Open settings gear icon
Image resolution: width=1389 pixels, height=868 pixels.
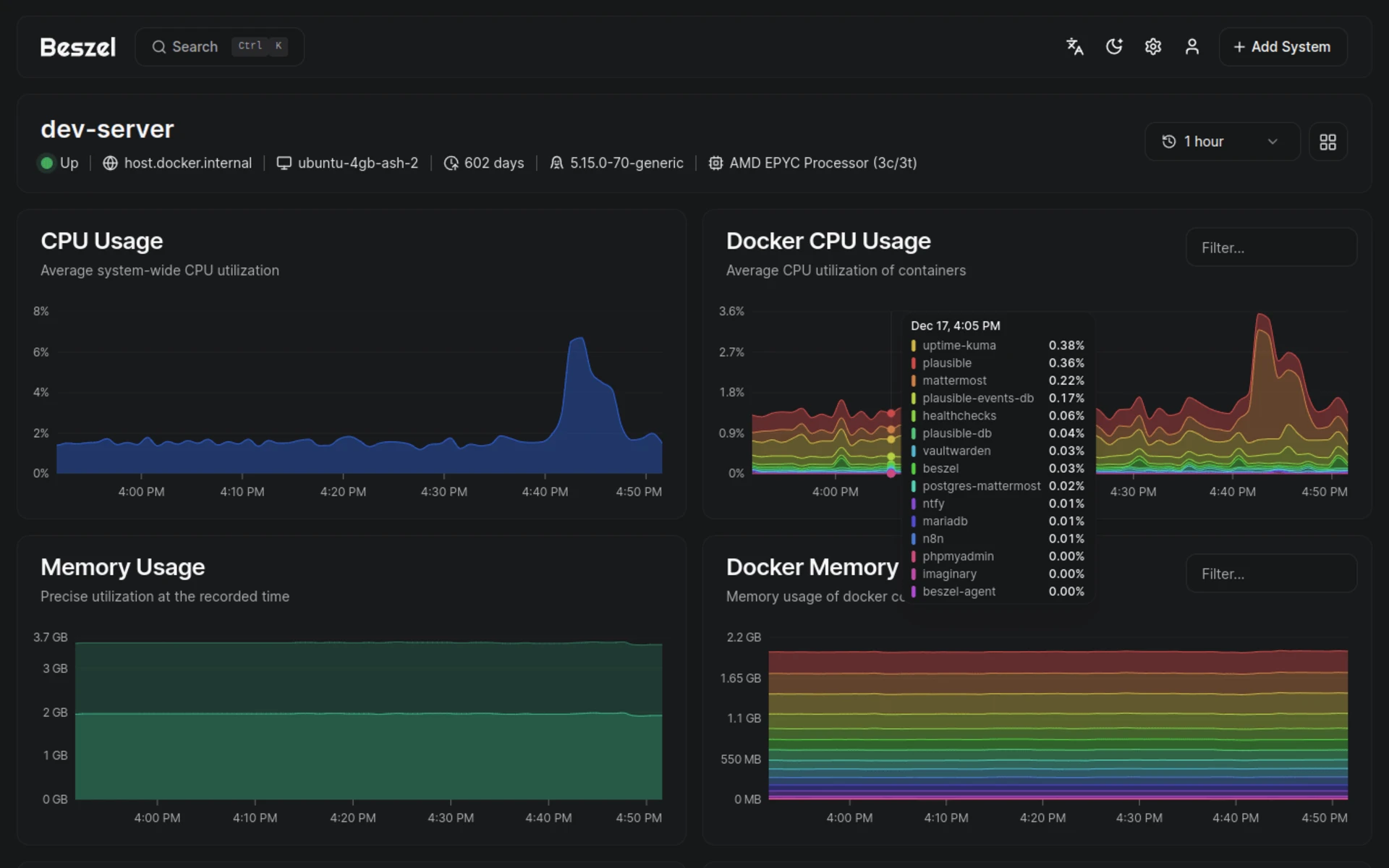click(1153, 47)
